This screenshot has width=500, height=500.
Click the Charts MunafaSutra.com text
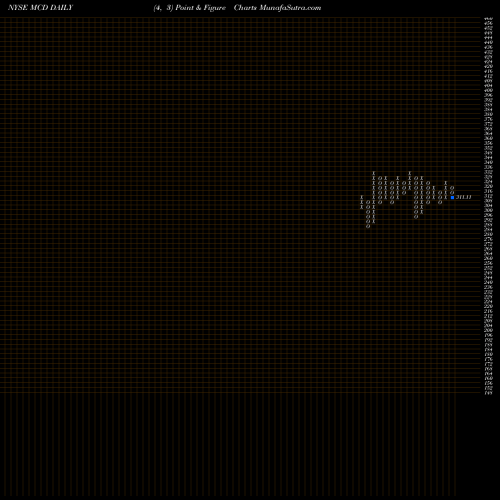click(277, 8)
